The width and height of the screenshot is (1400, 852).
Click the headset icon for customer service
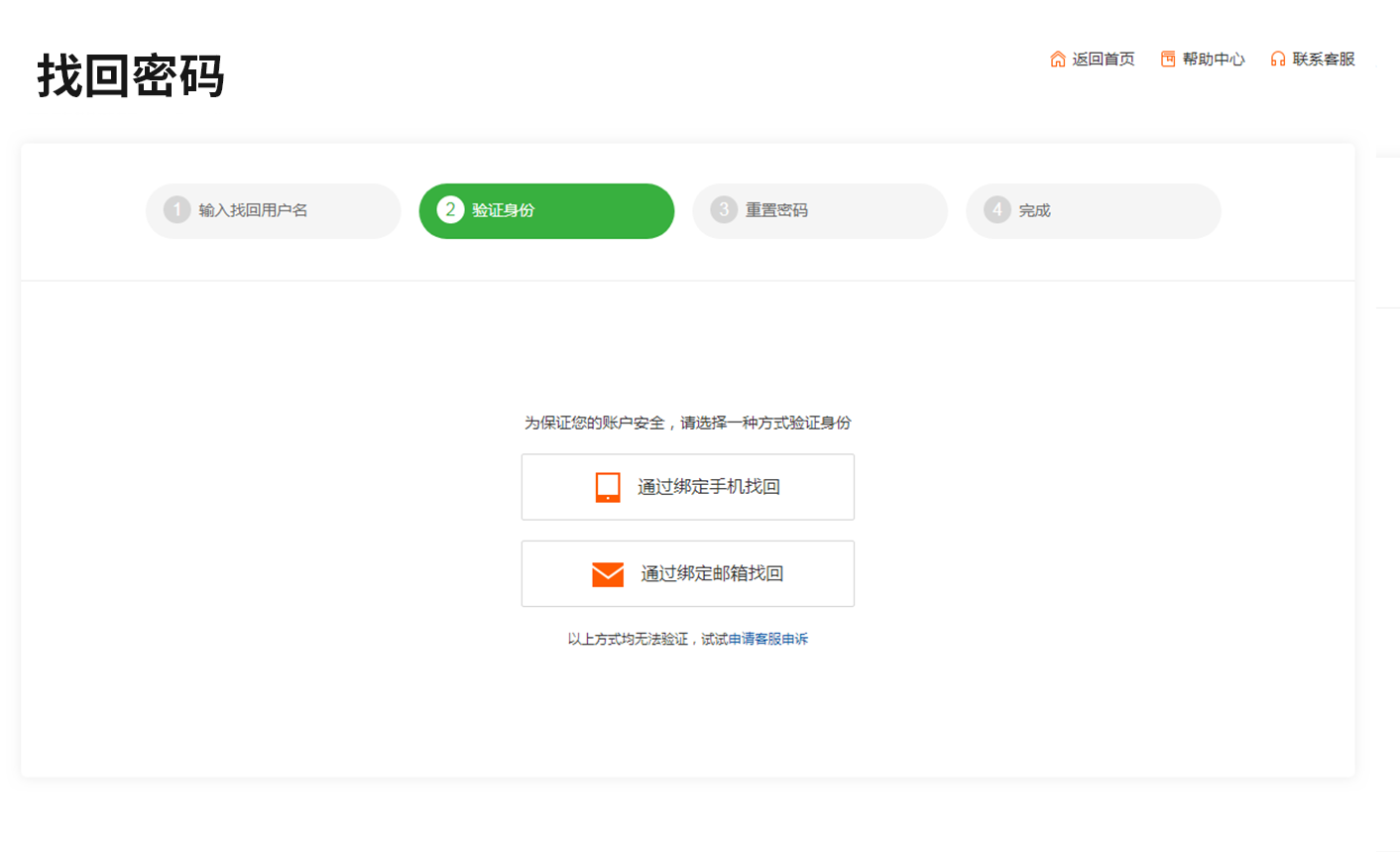1278,60
